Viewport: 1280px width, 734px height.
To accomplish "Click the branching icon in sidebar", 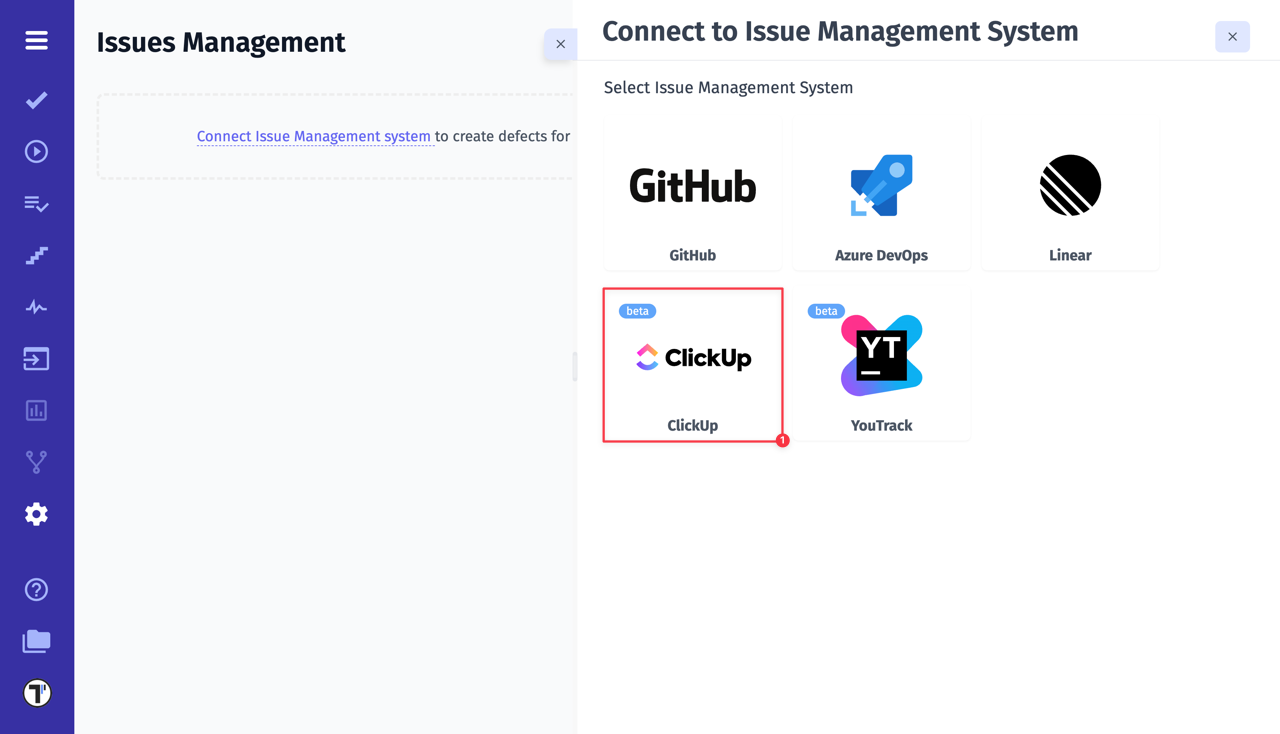I will point(36,461).
